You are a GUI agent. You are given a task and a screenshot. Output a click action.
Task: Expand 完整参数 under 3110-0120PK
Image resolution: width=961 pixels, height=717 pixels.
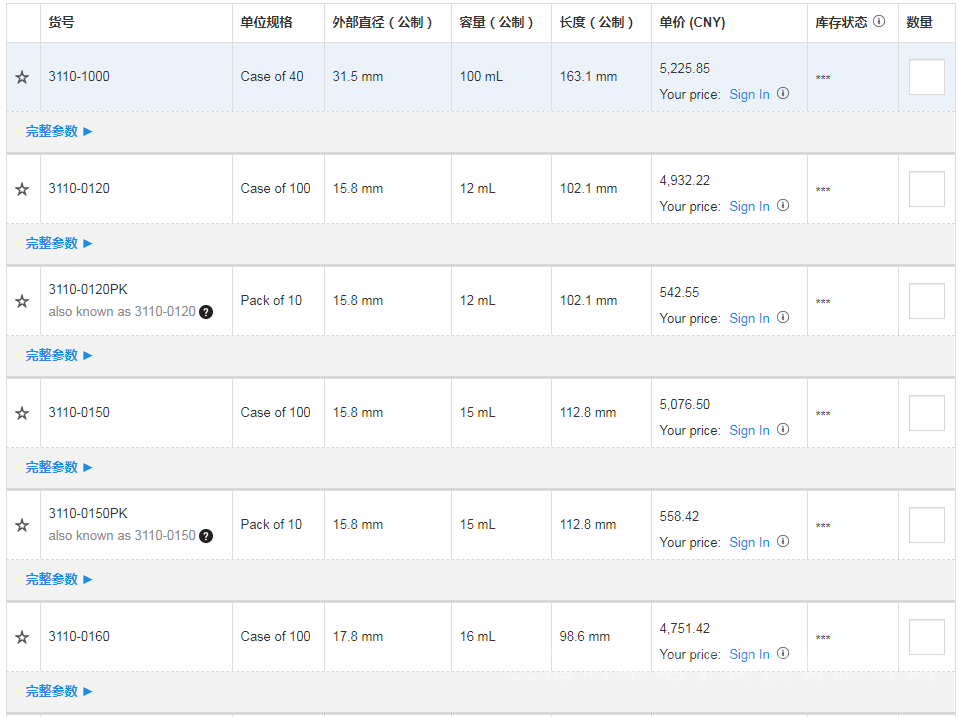(59, 355)
